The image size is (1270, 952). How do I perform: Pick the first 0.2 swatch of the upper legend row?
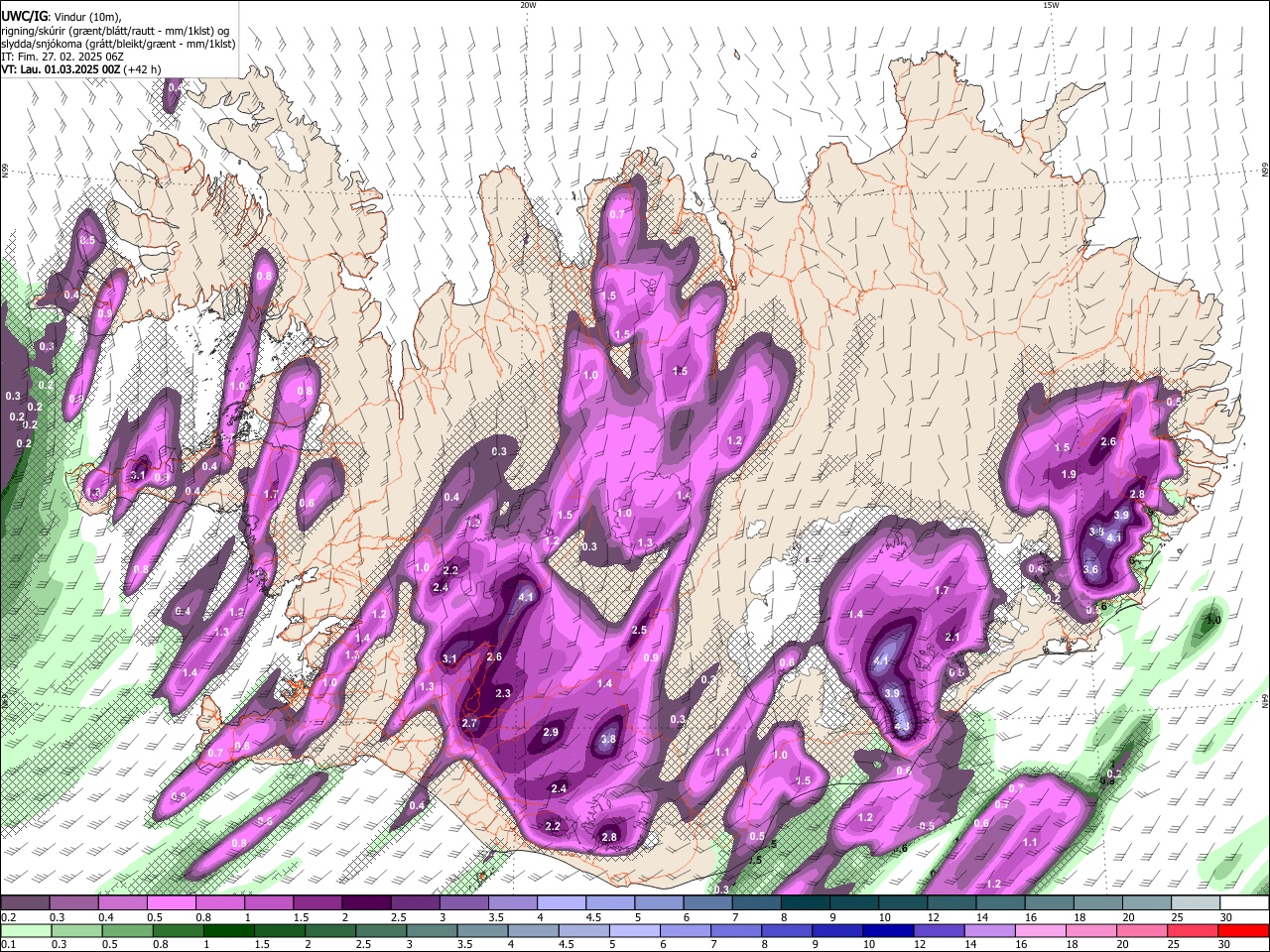click(25, 902)
